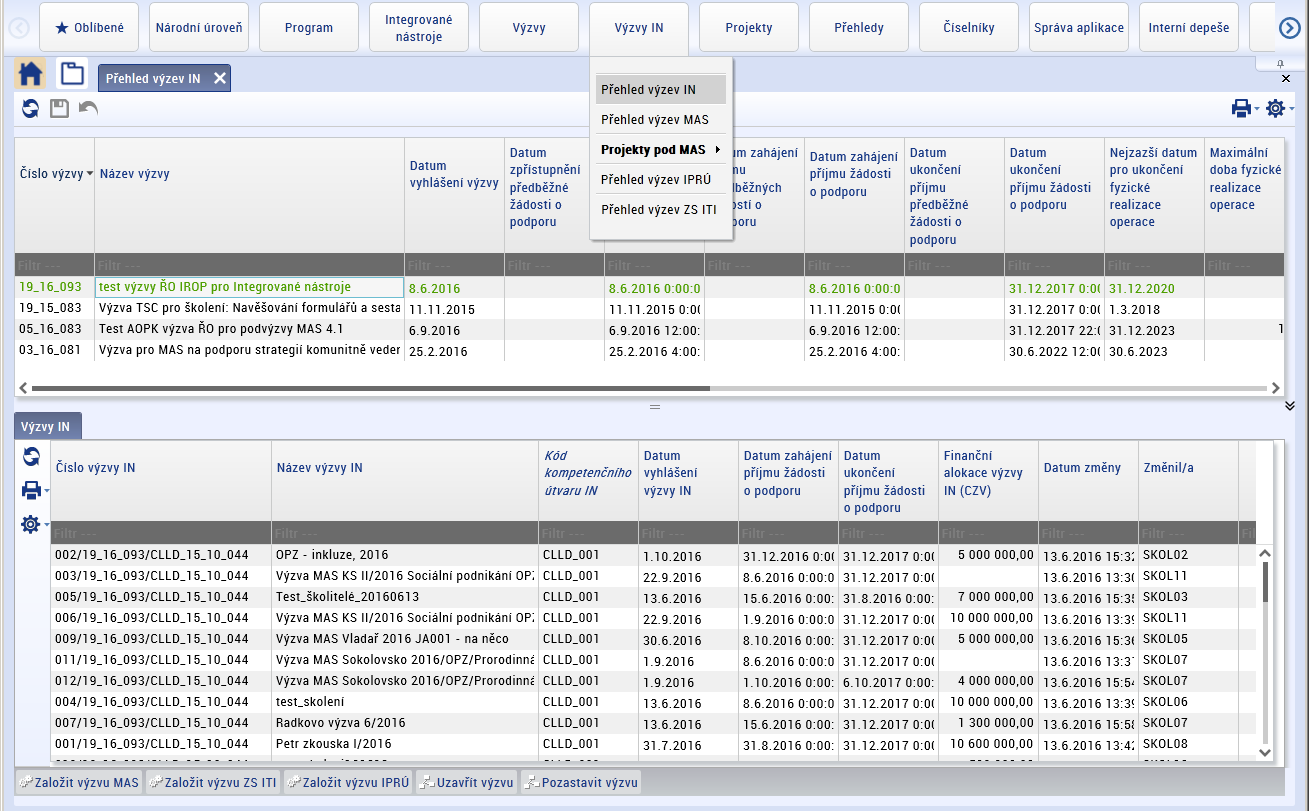Click the upper grid horizontal scrollbar

(x=370, y=388)
